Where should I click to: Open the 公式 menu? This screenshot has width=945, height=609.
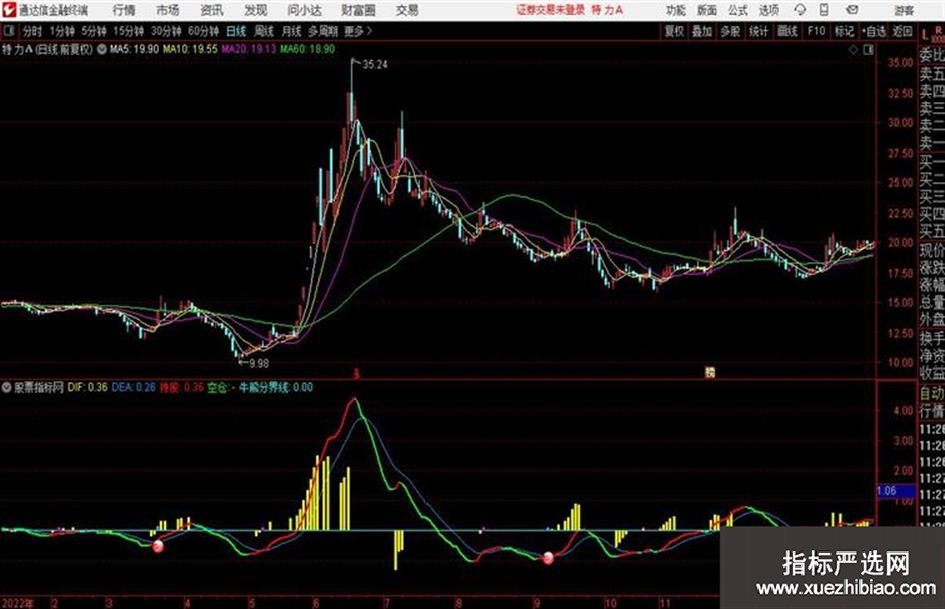tap(738, 10)
